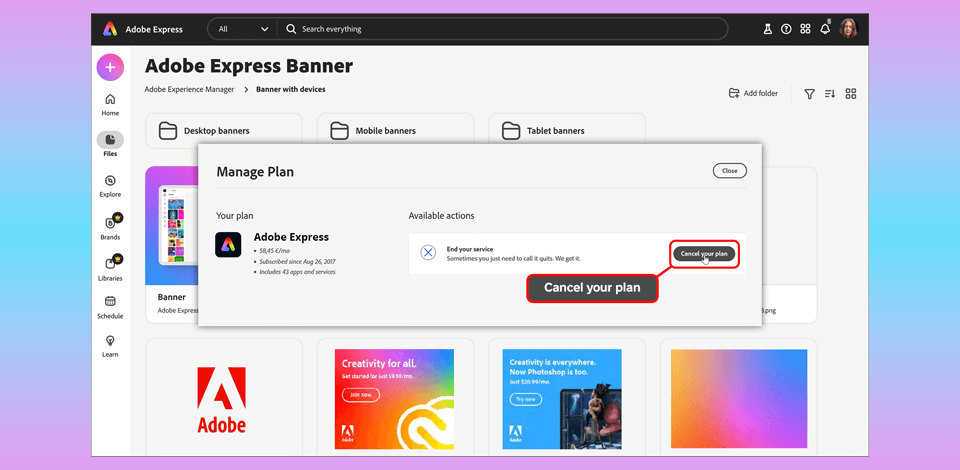Open the Desktop banners folder
Image resolution: width=960 pixels, height=470 pixels.
pos(223,130)
